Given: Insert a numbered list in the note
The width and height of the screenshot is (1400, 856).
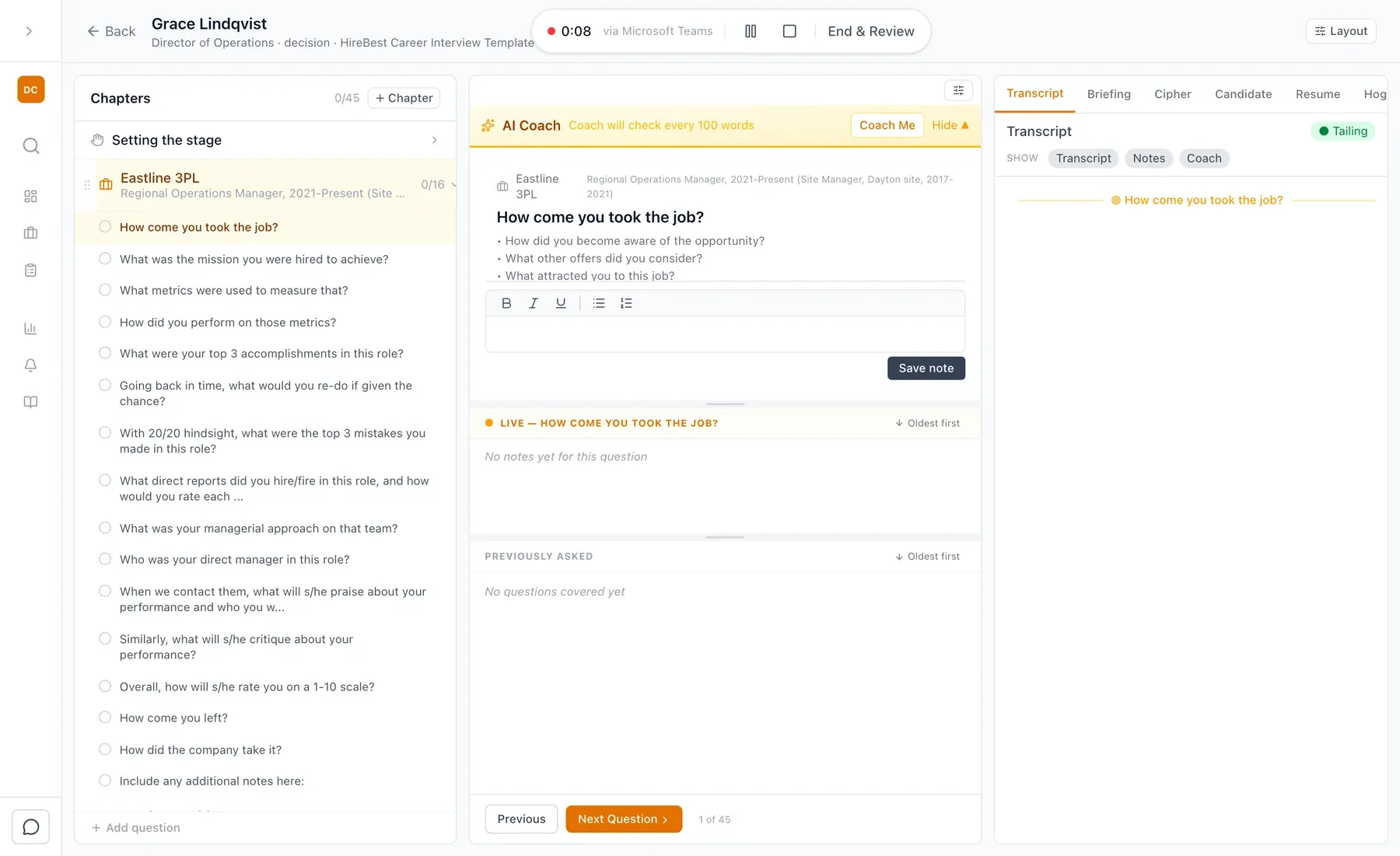Looking at the screenshot, I should click(626, 303).
